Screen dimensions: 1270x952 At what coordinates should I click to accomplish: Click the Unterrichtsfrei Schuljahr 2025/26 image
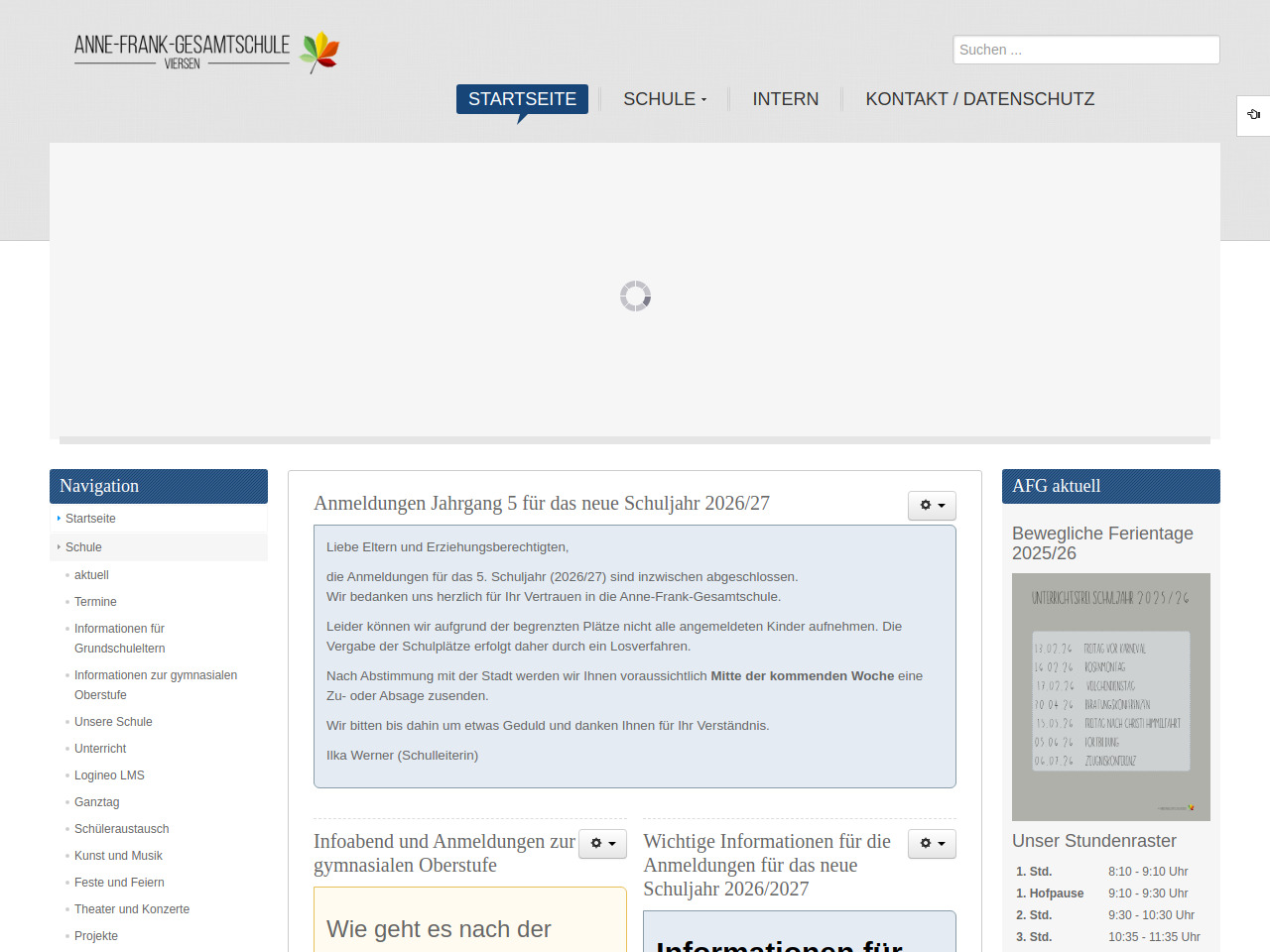click(x=1110, y=696)
